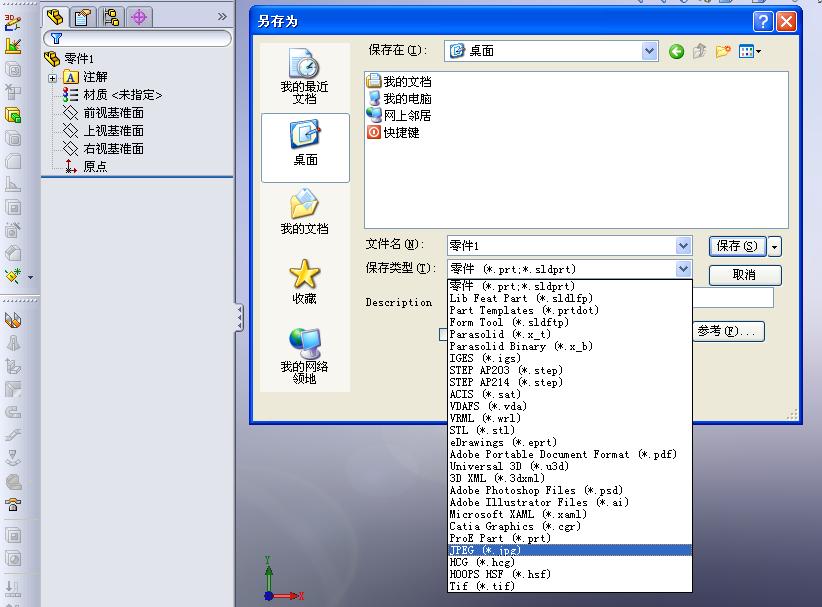Select 网上邻居 in the file list
Screen dimensions: 822x607
click(399, 115)
